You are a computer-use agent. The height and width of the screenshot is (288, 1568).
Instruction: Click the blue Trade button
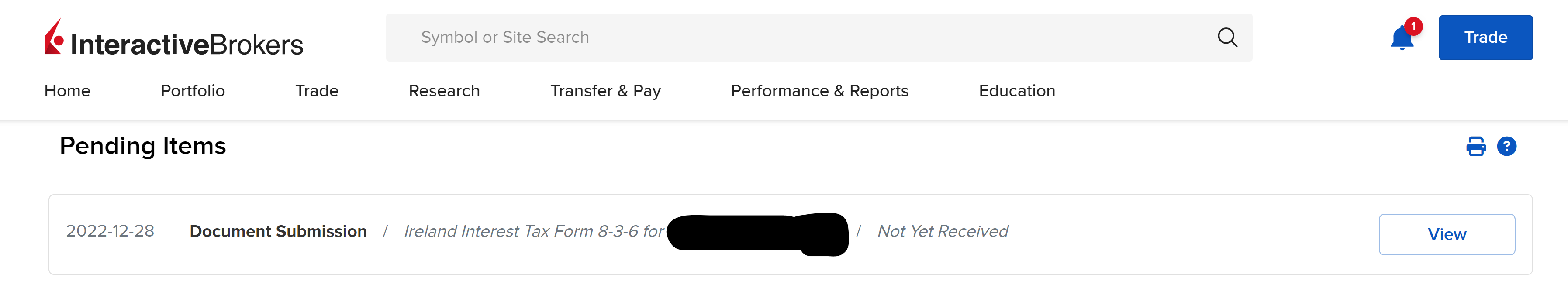[1485, 38]
